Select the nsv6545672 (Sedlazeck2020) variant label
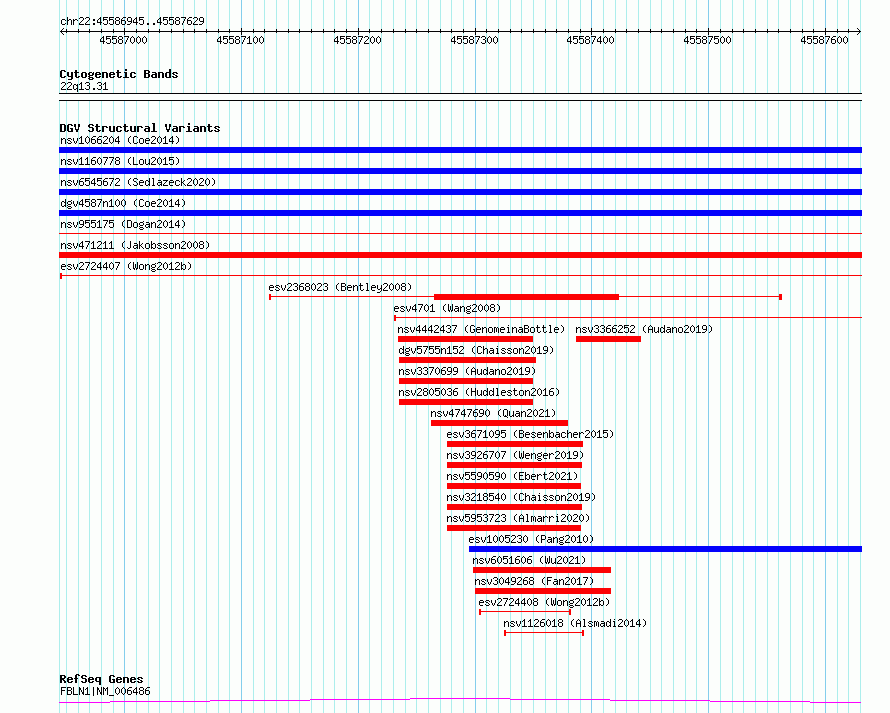This screenshot has height=713, width=890. tap(138, 182)
